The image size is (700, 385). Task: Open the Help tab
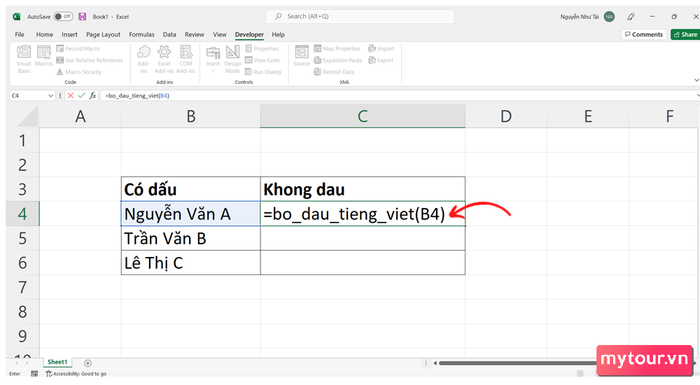tap(278, 34)
